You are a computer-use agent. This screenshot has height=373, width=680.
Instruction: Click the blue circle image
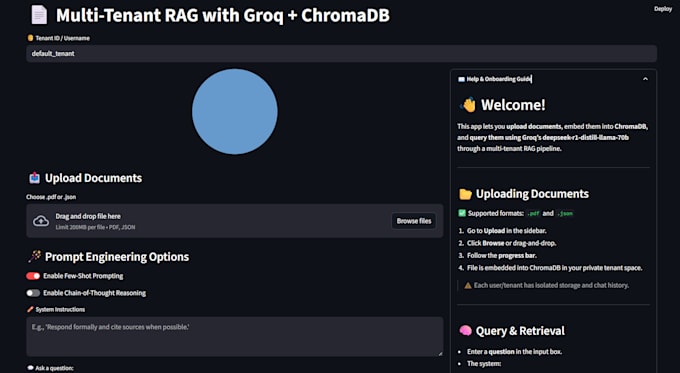coord(235,111)
